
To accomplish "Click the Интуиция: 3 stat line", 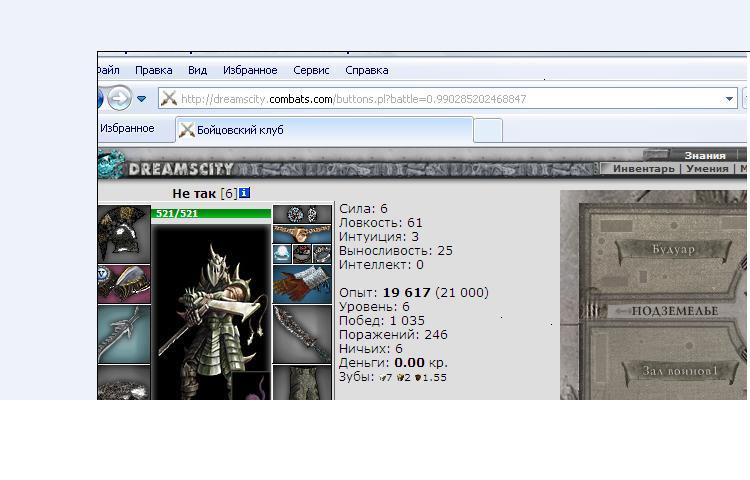I will [379, 237].
